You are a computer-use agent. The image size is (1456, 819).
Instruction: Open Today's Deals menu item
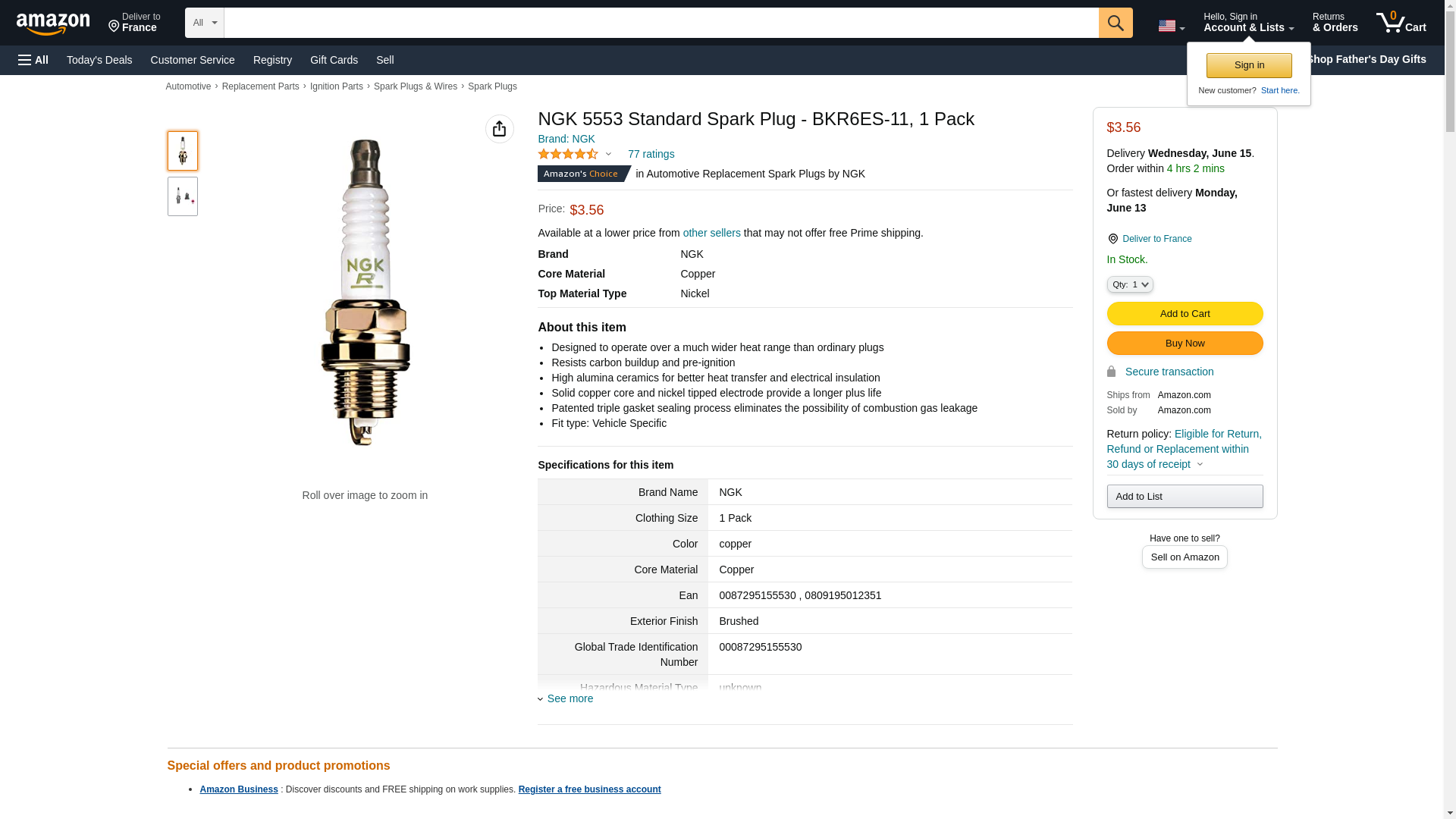click(x=99, y=60)
